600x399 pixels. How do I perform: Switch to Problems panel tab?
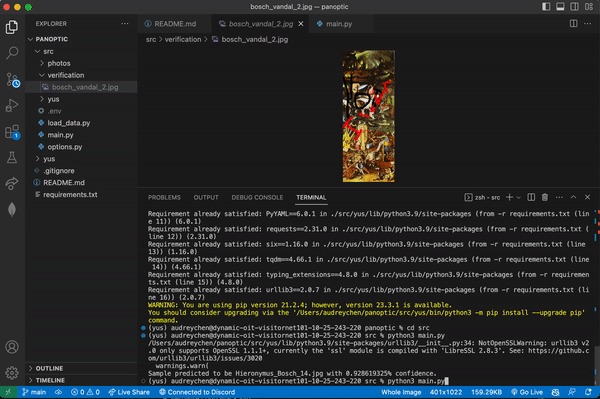pos(164,197)
